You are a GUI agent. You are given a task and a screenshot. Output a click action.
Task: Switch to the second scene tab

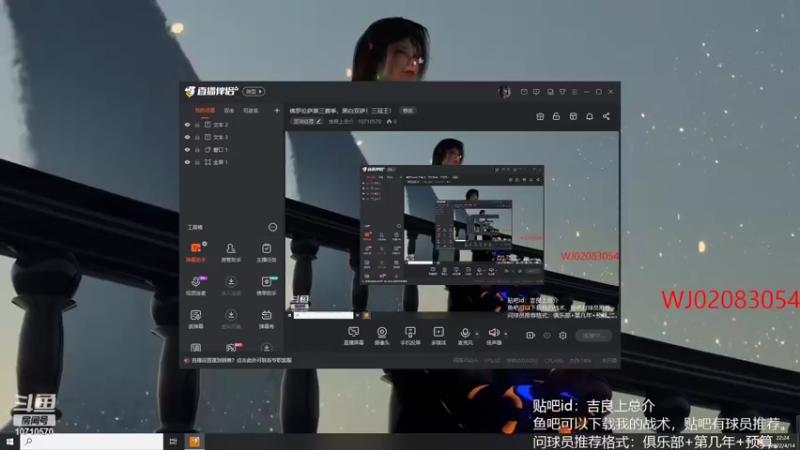point(229,110)
